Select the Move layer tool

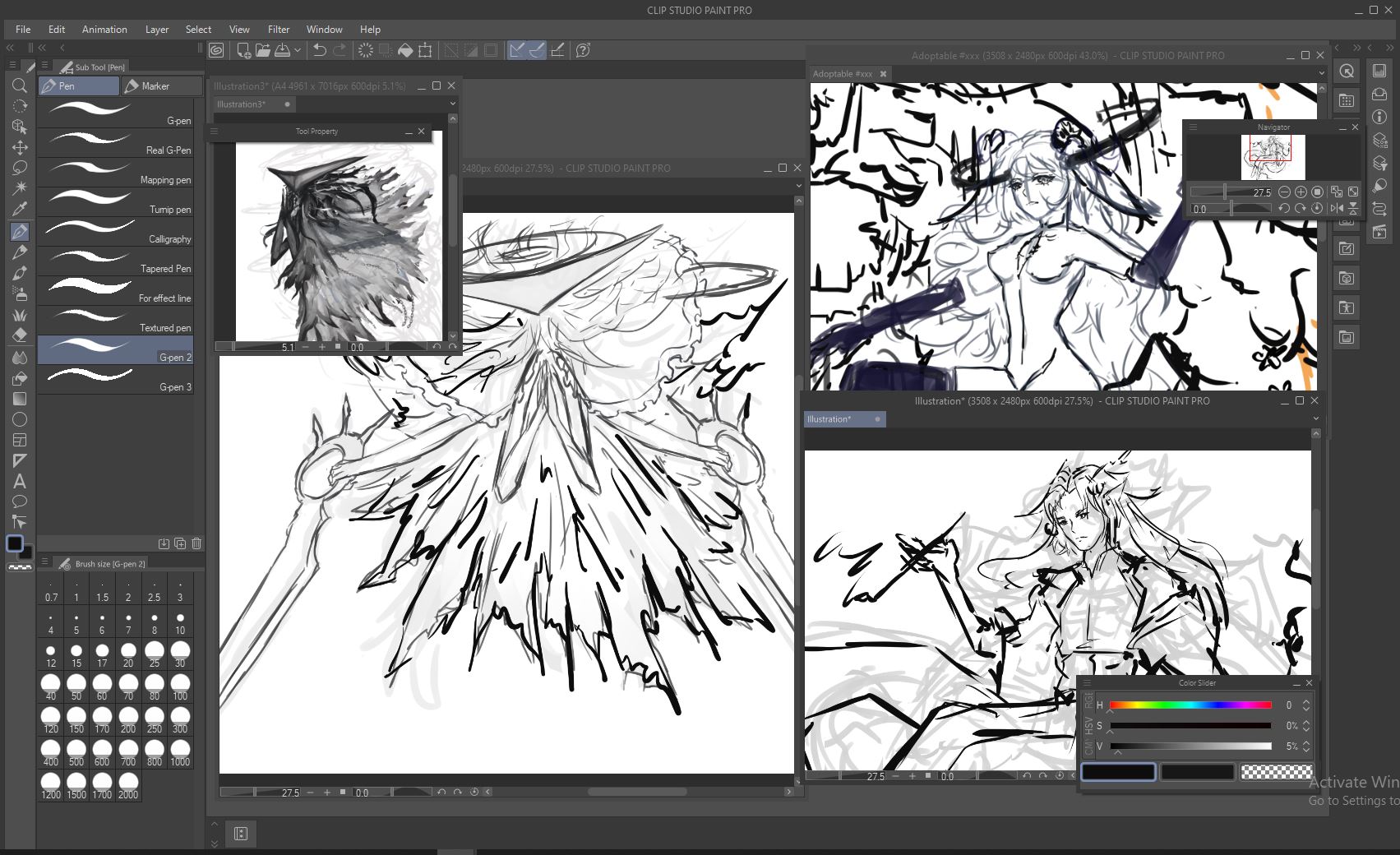point(20,147)
